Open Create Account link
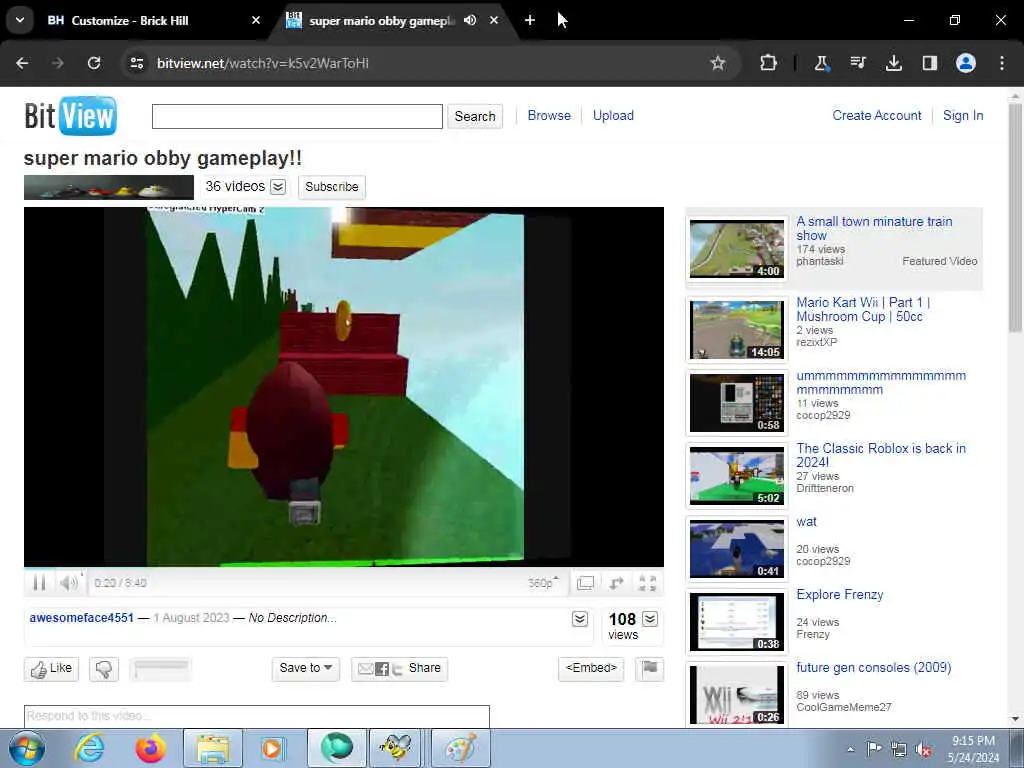 point(877,116)
